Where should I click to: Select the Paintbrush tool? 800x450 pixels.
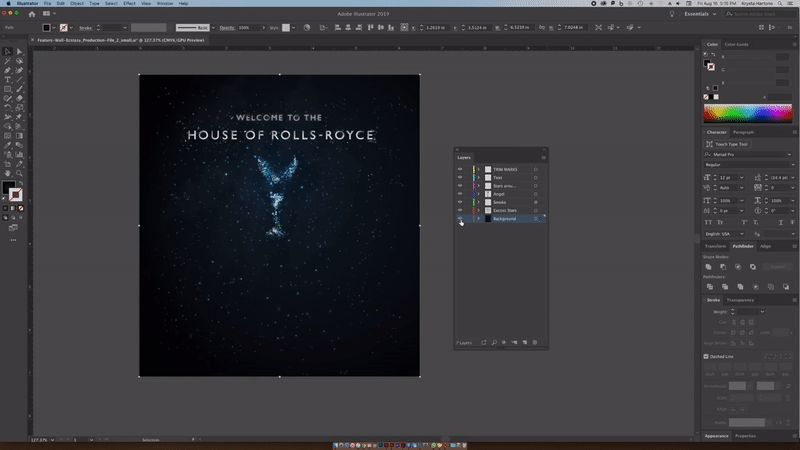(19, 89)
